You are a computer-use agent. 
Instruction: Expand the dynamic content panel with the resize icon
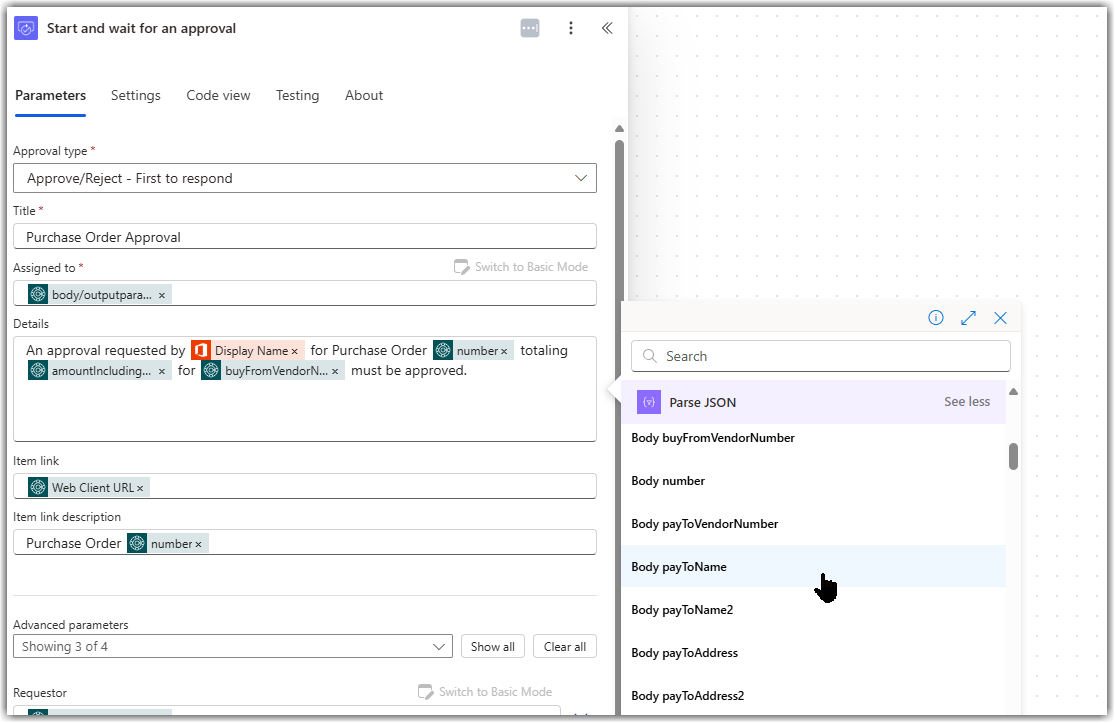pos(968,317)
